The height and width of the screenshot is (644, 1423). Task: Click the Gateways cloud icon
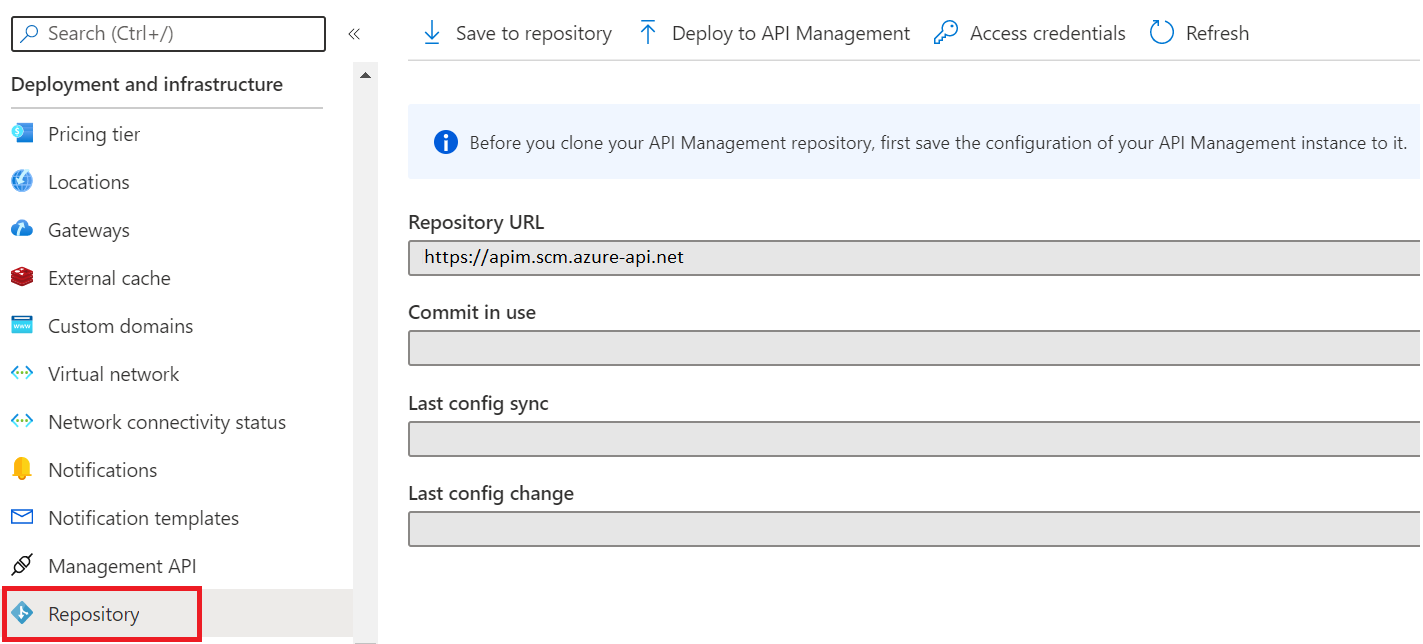point(22,230)
